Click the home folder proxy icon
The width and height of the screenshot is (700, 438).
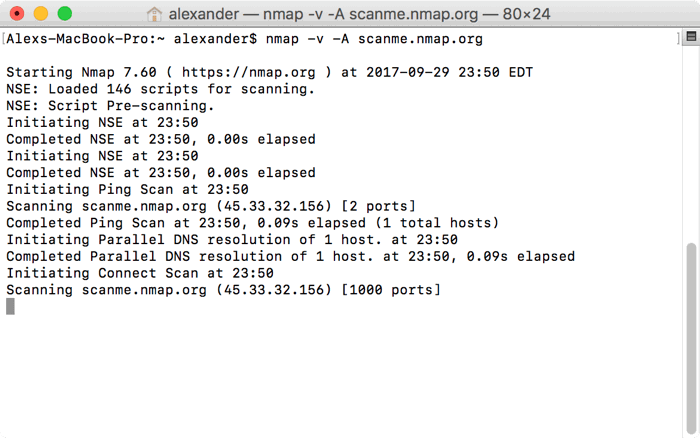(154, 14)
